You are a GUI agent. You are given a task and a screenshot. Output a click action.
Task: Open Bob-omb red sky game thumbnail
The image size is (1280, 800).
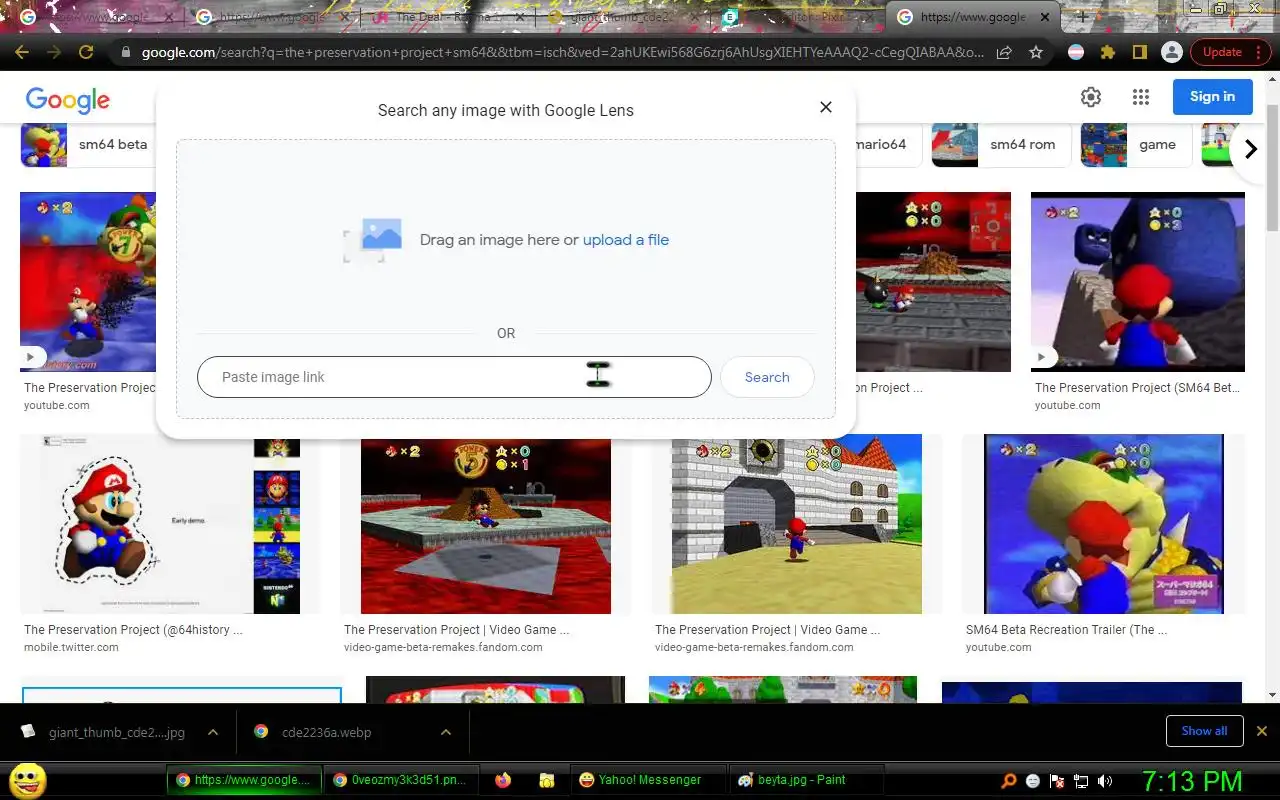tap(933, 282)
